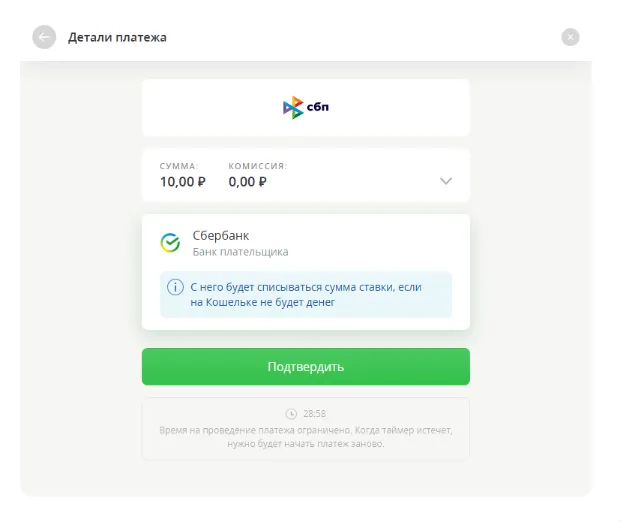Screen dimensions: 621x522
Task: Click the СБП logo
Action: point(305,108)
